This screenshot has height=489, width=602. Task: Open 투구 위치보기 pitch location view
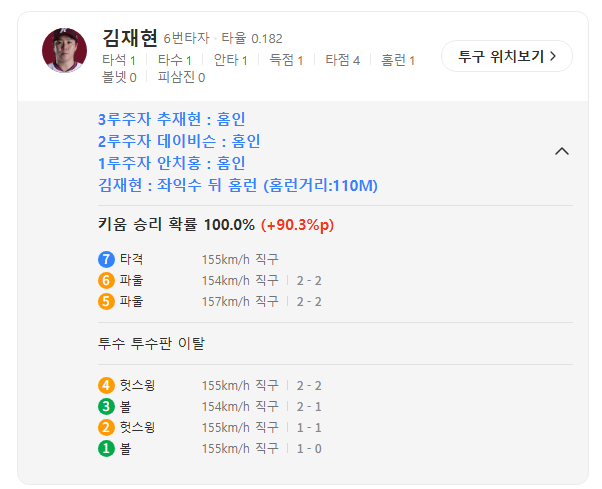[x=507, y=56]
